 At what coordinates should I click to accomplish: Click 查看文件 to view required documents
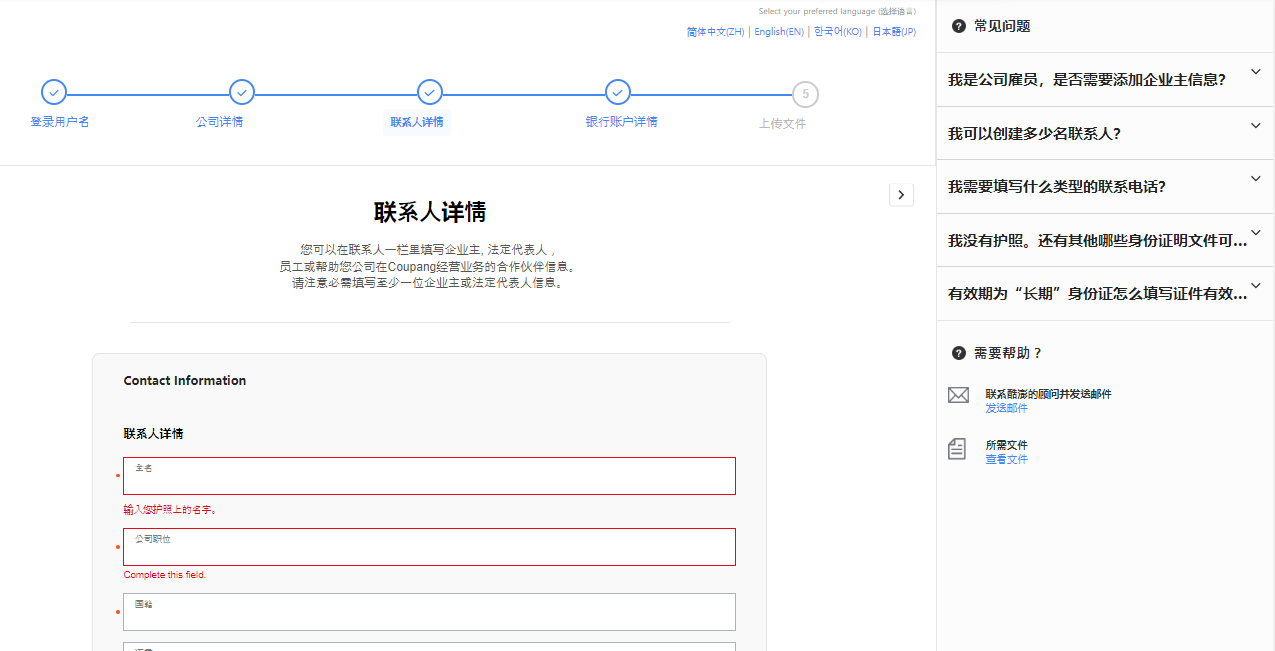[1006, 458]
